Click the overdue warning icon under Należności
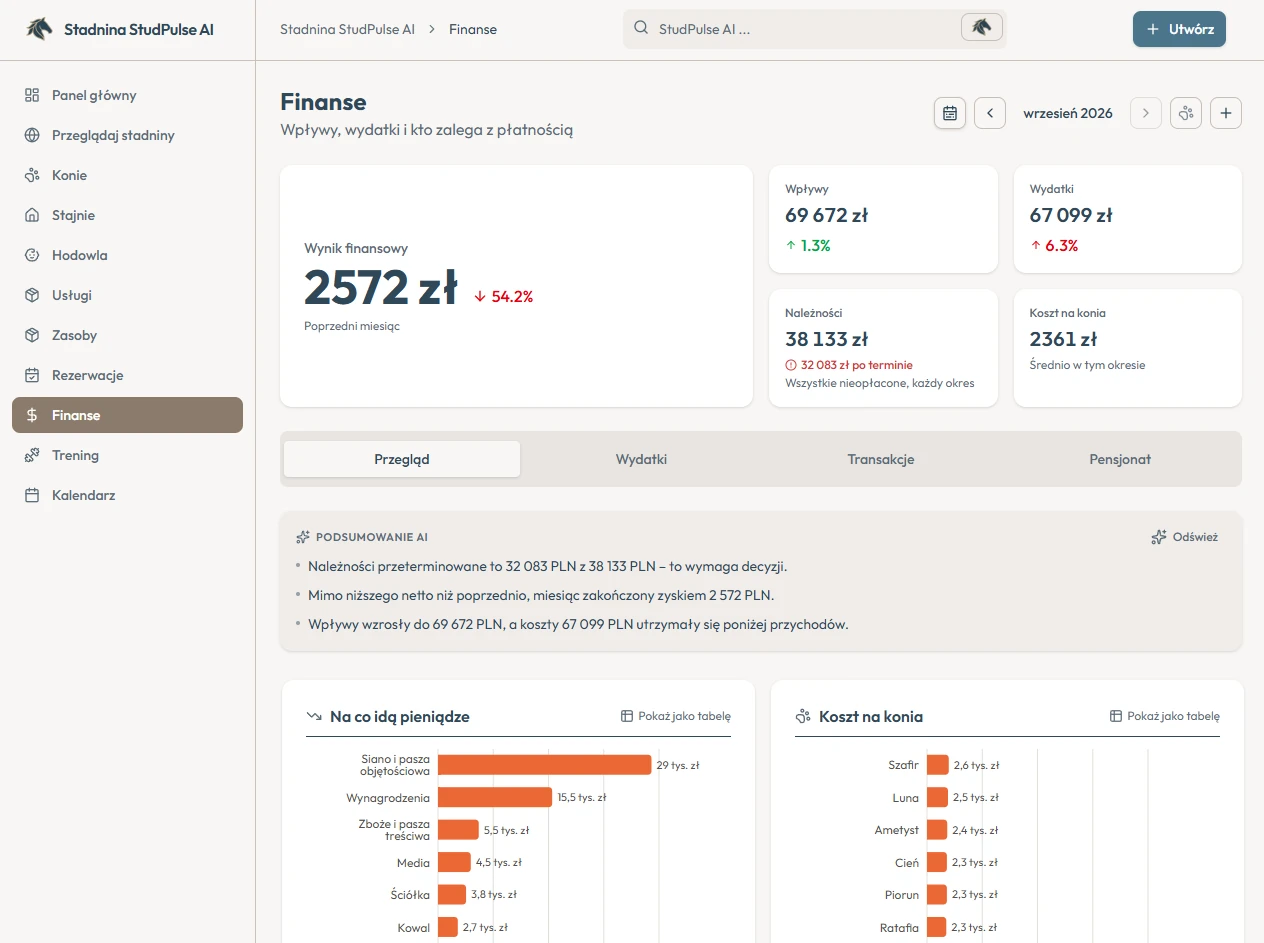Image resolution: width=1264 pixels, height=943 pixels. 791,365
